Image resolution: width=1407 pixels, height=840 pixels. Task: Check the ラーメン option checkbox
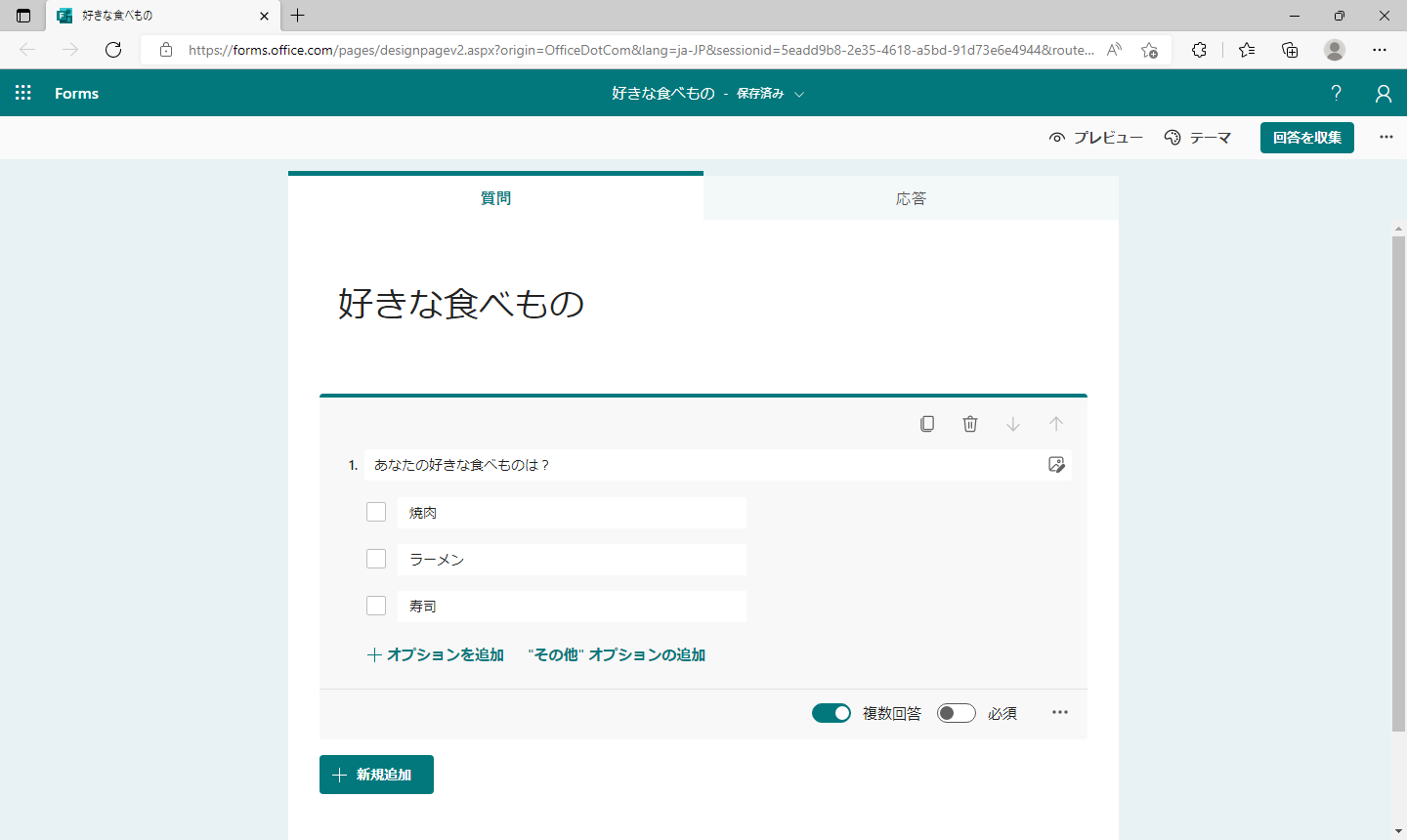tap(376, 559)
